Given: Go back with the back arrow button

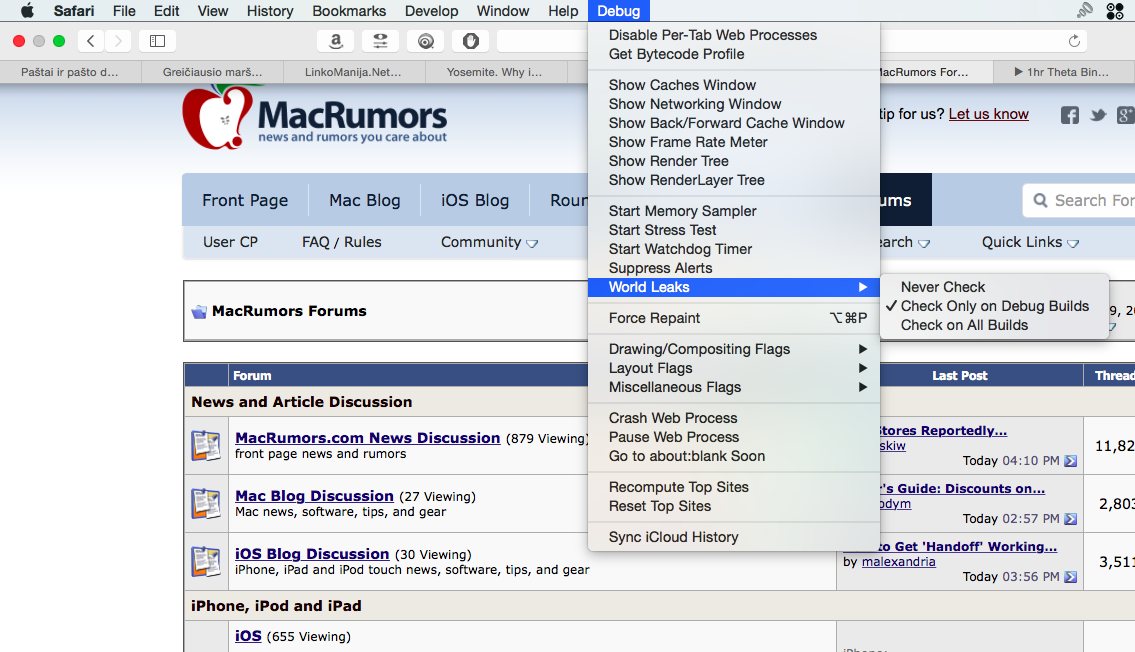Looking at the screenshot, I should (x=90, y=41).
